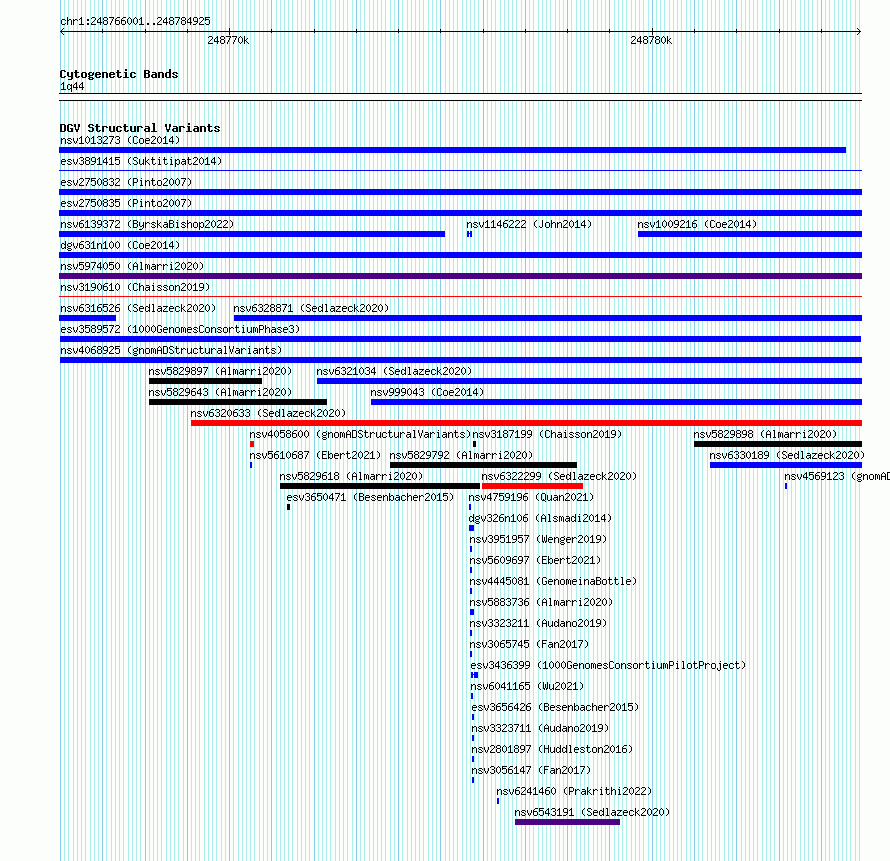Image resolution: width=890 pixels, height=861 pixels.
Task: Click the ruler's right arrow end
Action: (859, 32)
